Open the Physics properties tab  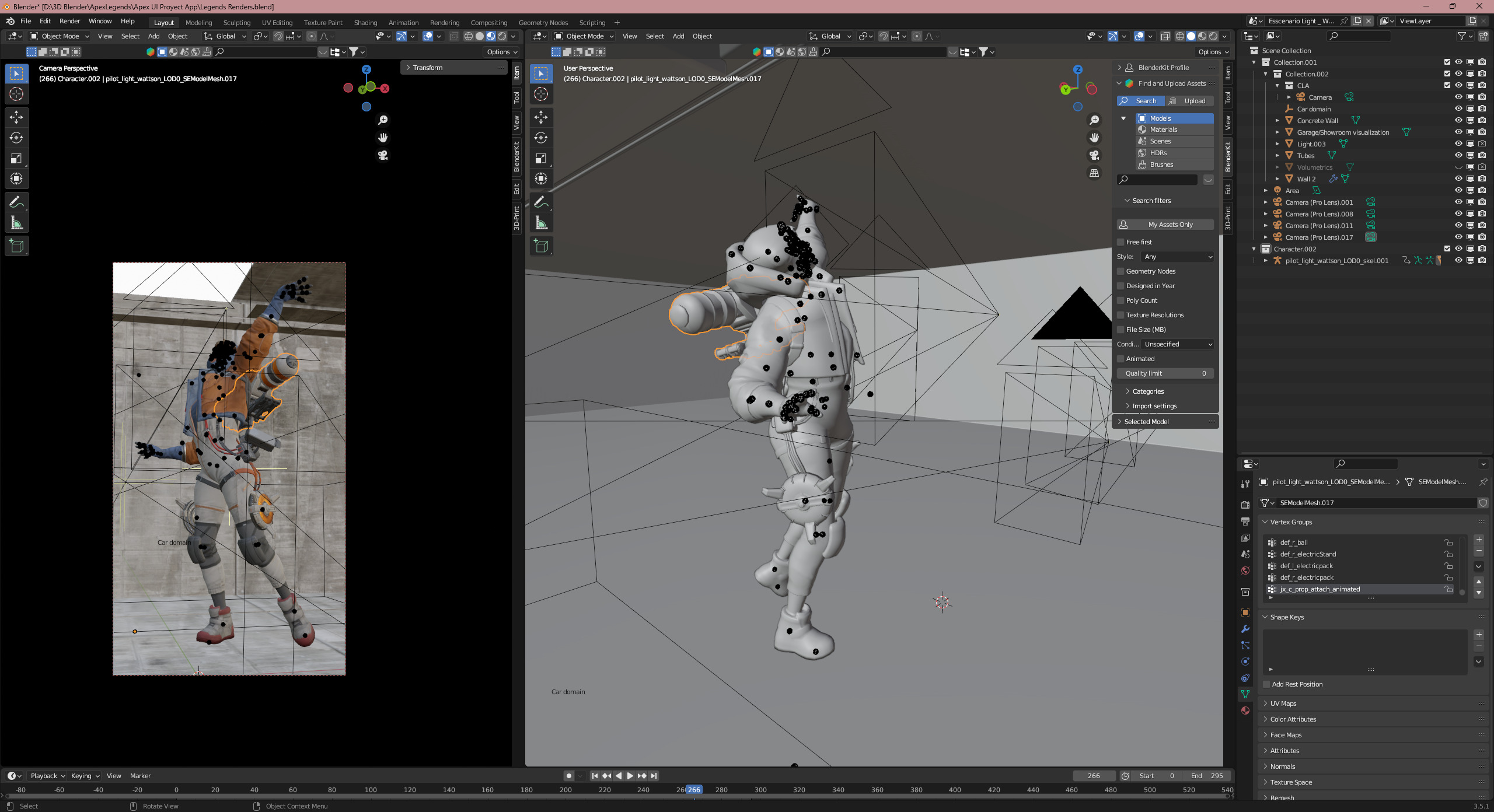tap(1245, 661)
